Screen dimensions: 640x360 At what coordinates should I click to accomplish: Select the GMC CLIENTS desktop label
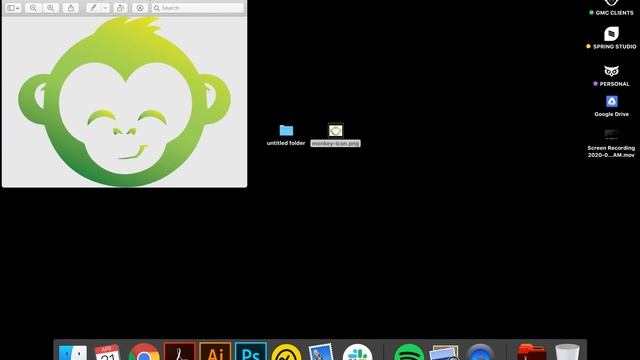click(614, 13)
